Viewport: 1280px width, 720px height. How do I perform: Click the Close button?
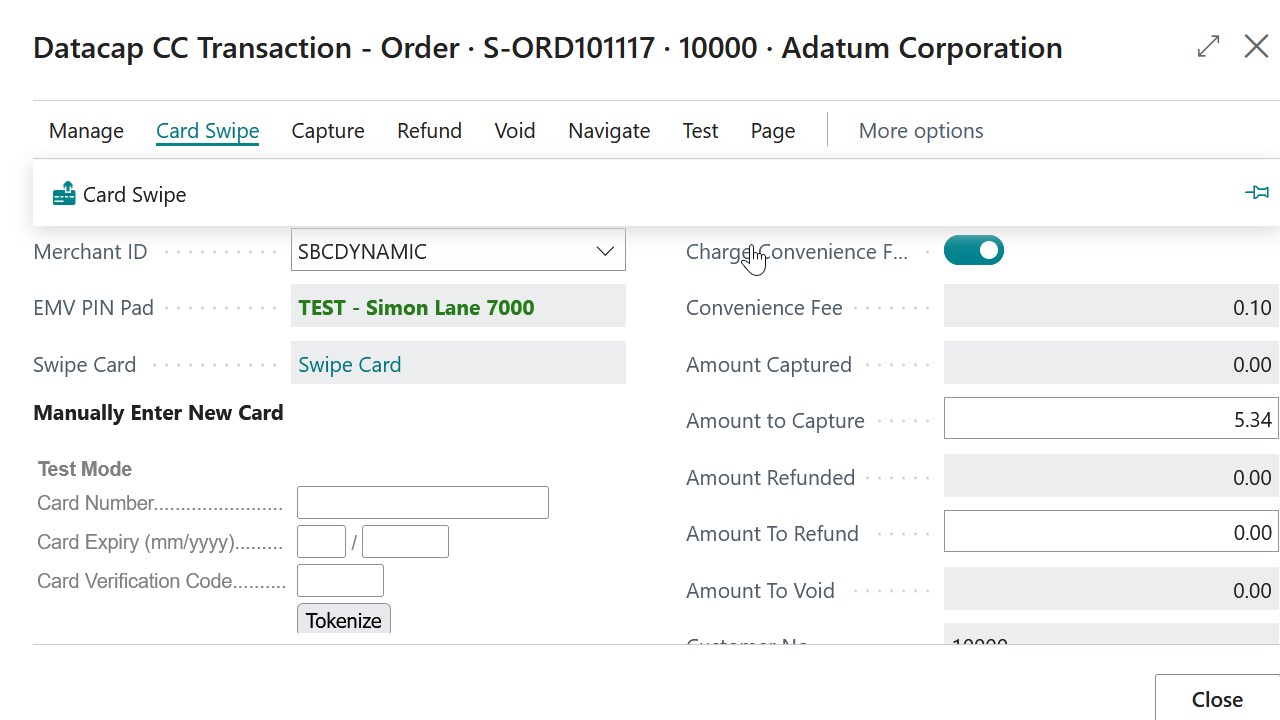(x=1215, y=698)
